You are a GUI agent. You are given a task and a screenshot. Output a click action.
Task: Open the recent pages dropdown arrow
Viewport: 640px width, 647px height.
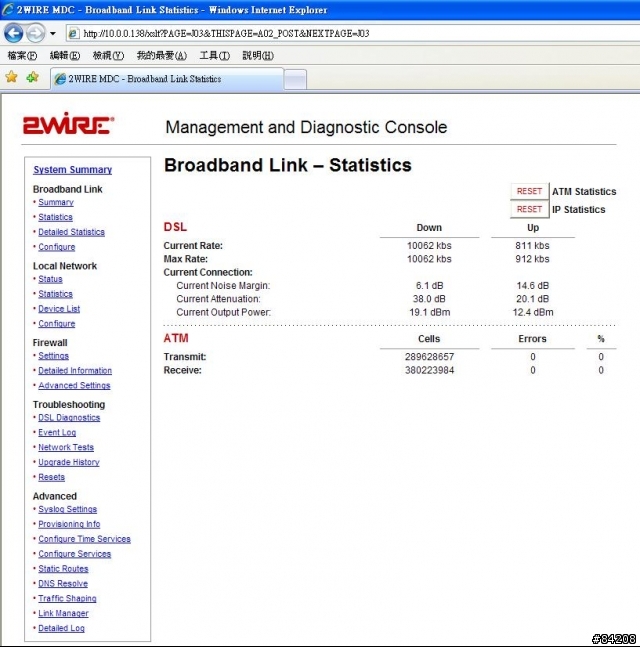53,34
